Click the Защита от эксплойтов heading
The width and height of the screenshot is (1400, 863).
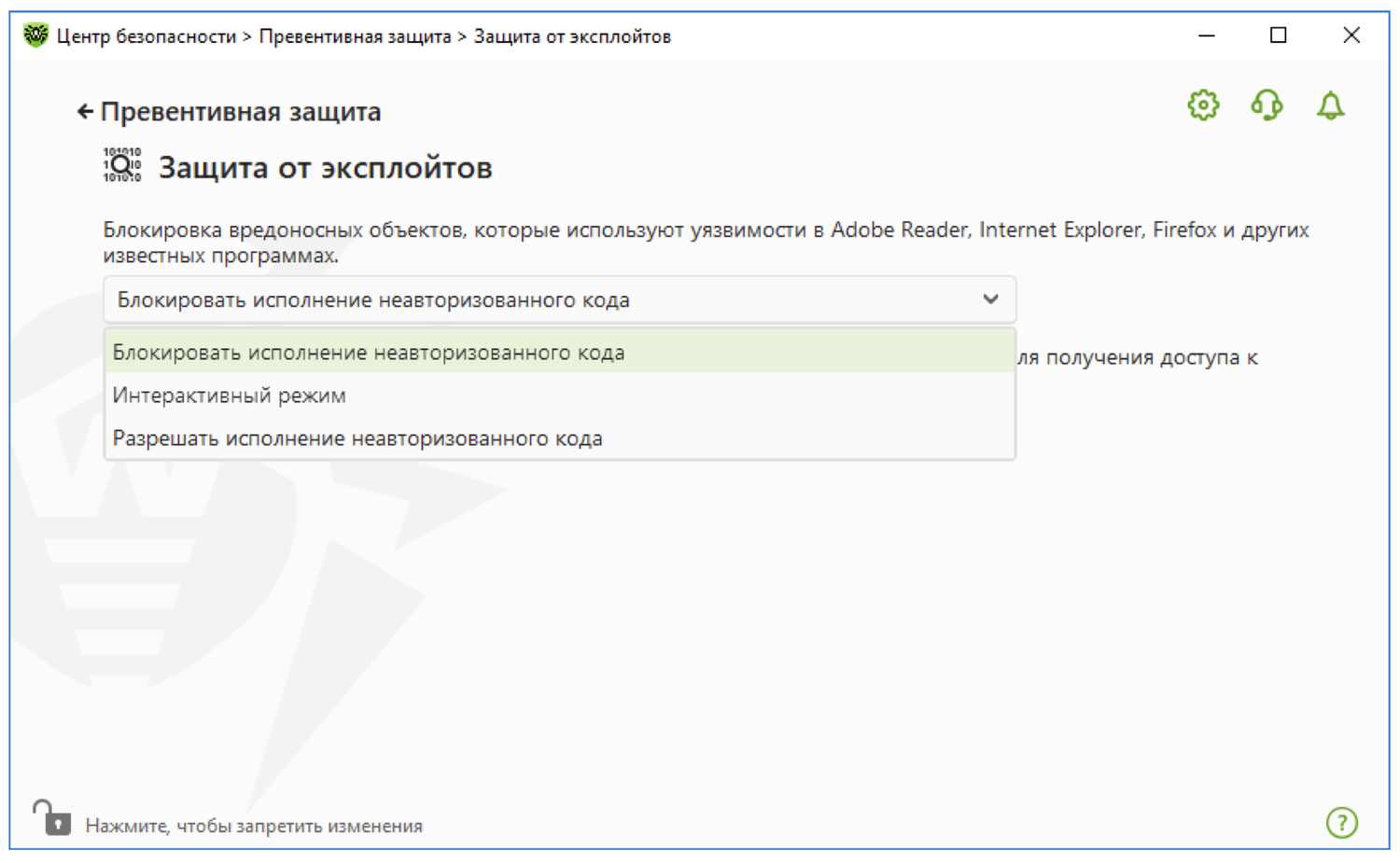pyautogui.click(x=325, y=168)
